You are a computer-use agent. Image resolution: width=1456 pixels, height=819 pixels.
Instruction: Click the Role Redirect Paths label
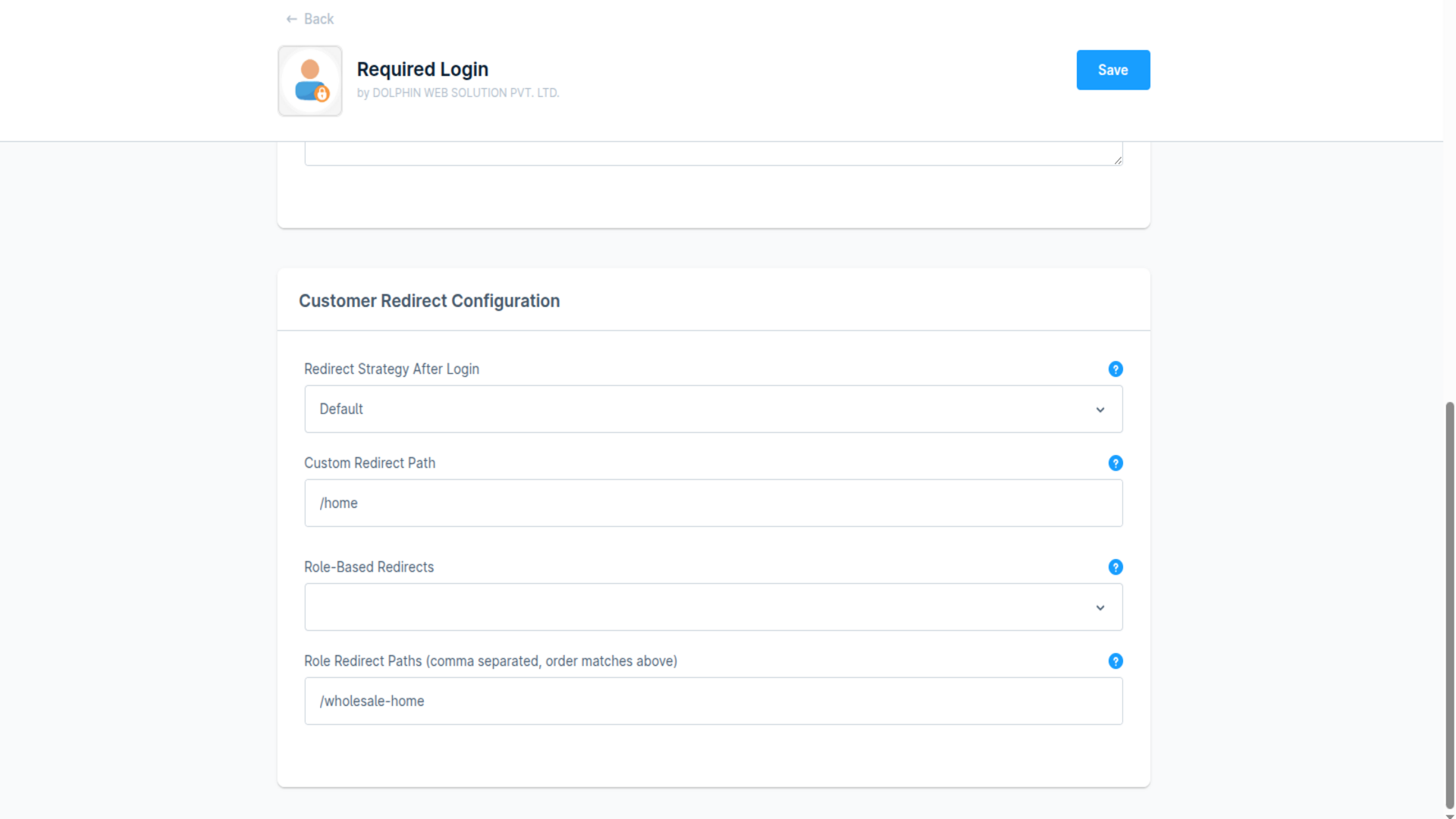point(491,661)
